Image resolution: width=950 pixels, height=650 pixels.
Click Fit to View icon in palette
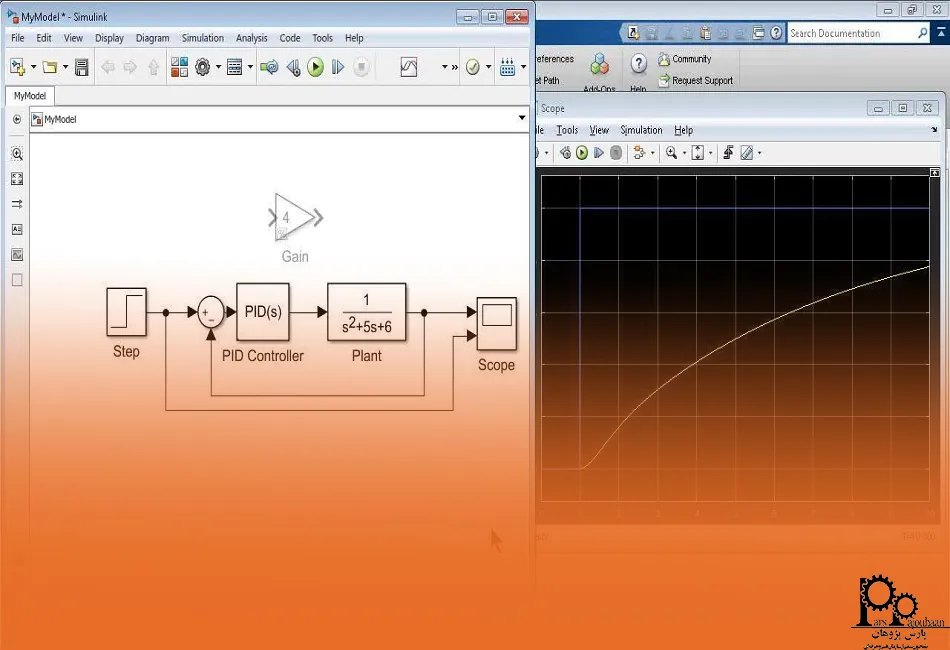(x=17, y=179)
